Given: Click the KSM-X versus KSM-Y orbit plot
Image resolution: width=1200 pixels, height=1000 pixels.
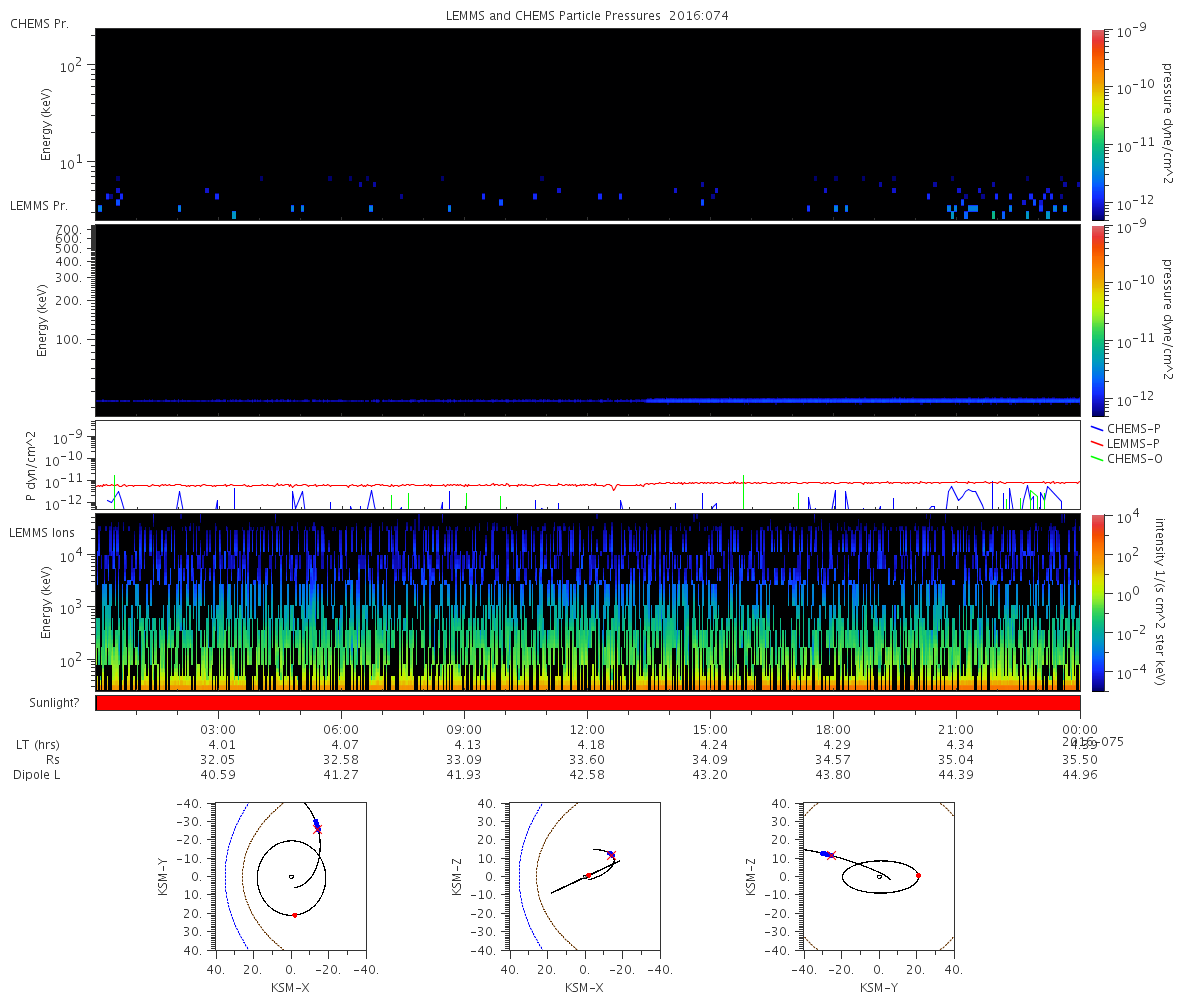Looking at the screenshot, I should click(x=290, y=875).
